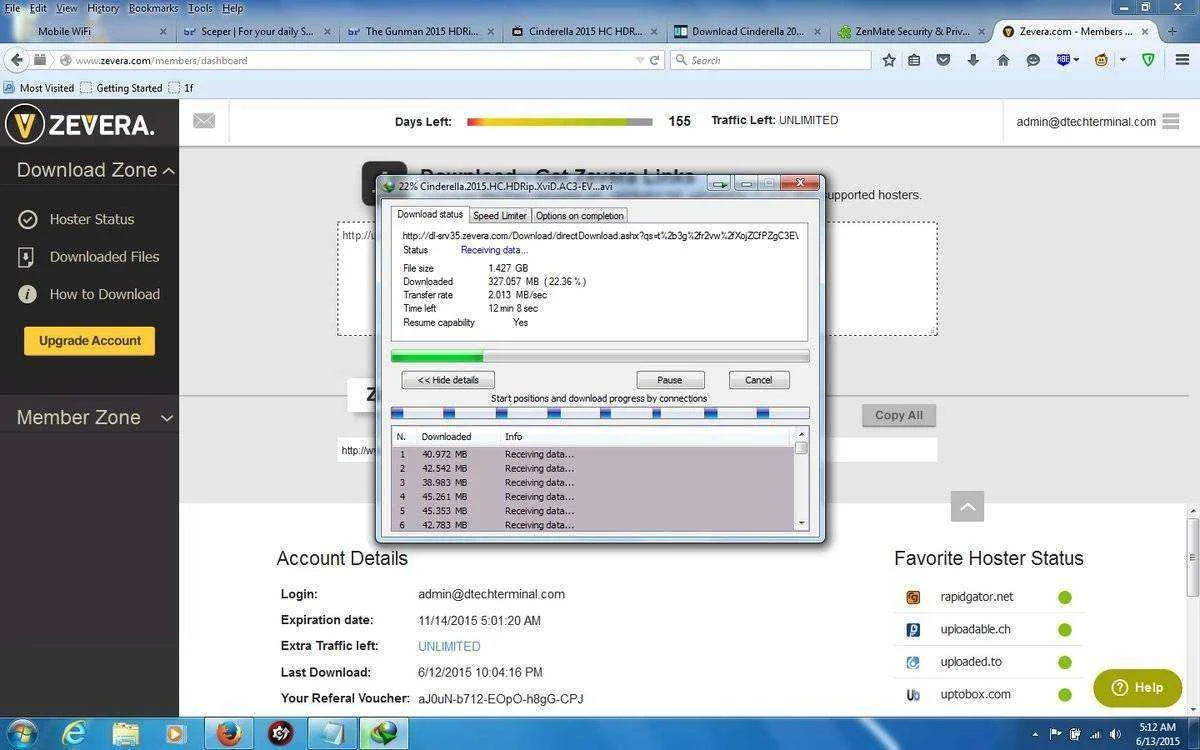Open the account menu icon beside admin email

[1172, 121]
